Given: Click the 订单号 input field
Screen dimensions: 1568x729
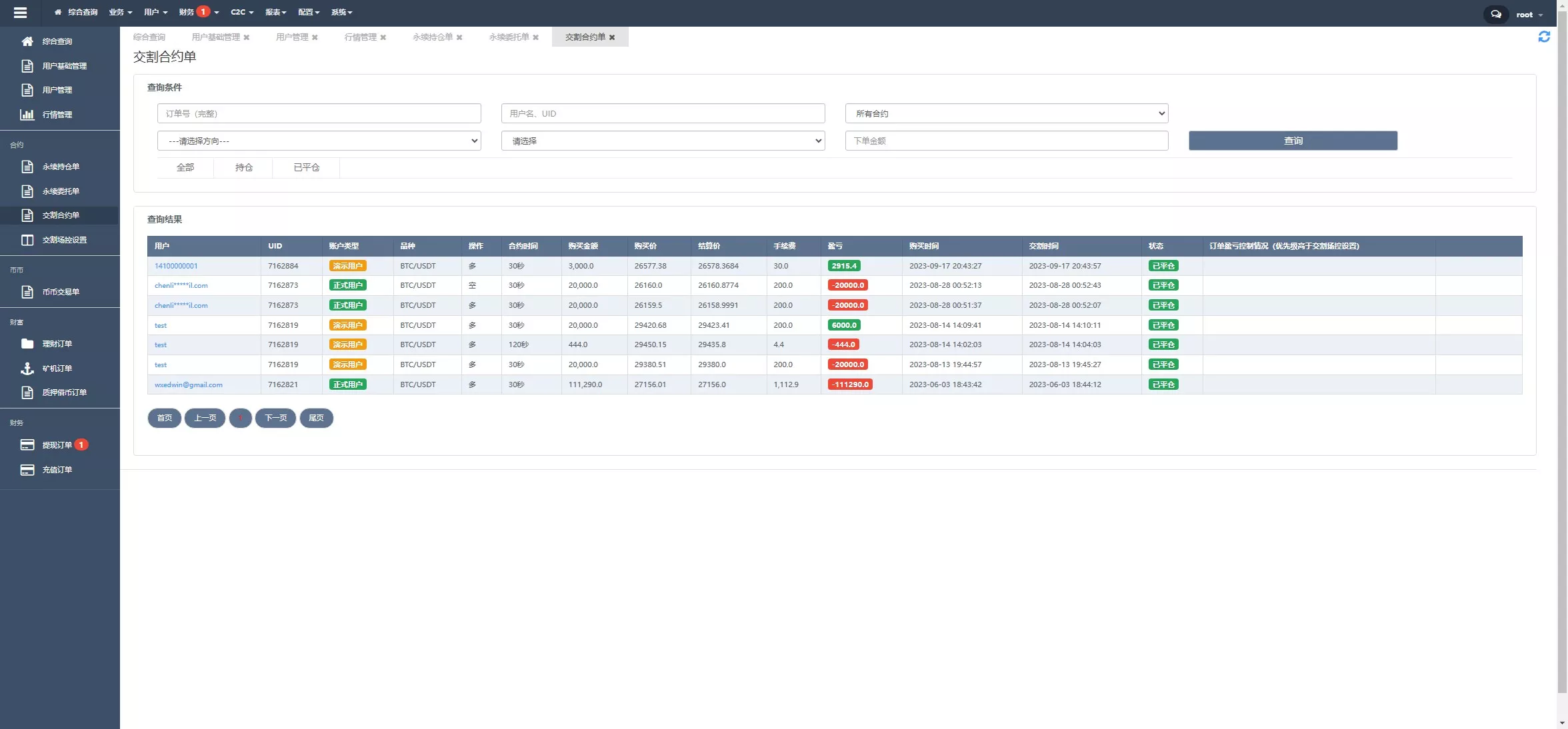Looking at the screenshot, I should click(x=319, y=113).
